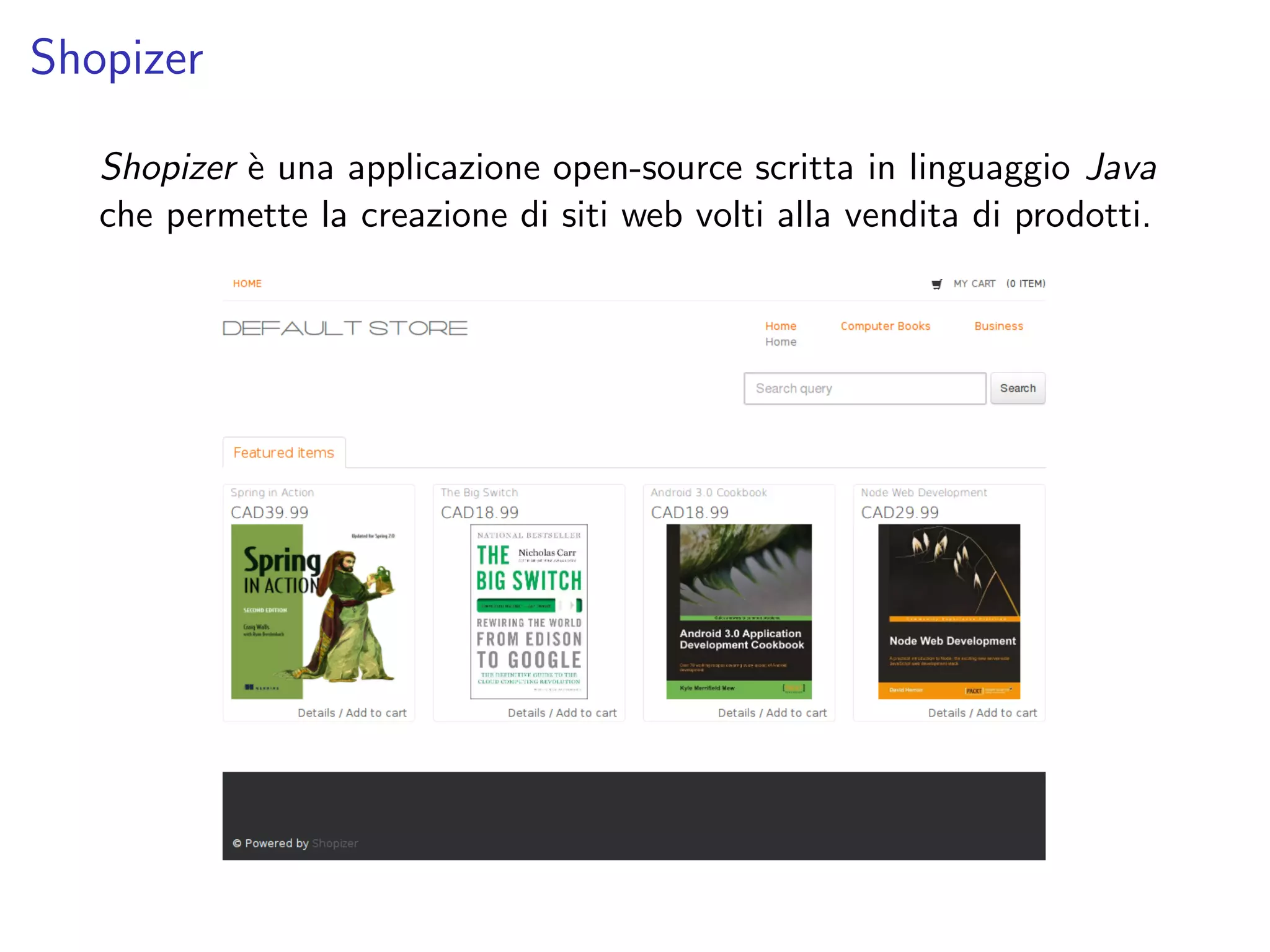Click Details / Add to cart for Spring in Action
This screenshot has width=1270, height=952.
352,713
